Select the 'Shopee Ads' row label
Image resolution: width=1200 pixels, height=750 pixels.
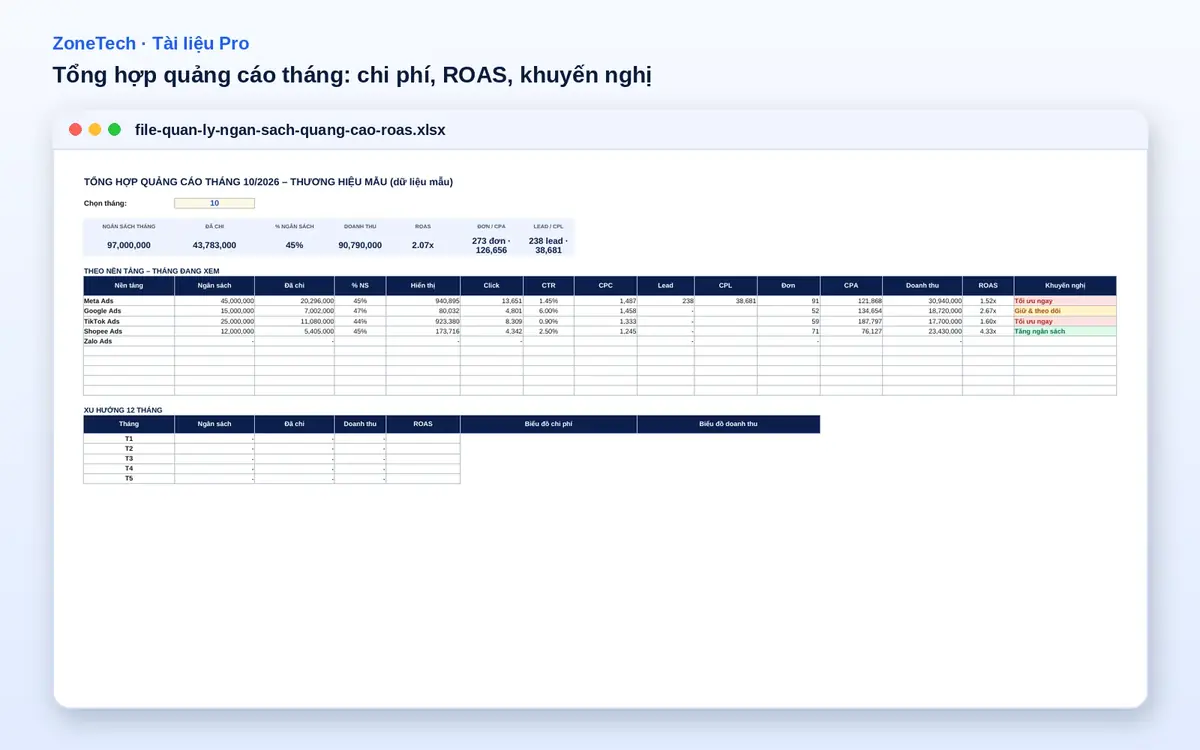[129, 331]
